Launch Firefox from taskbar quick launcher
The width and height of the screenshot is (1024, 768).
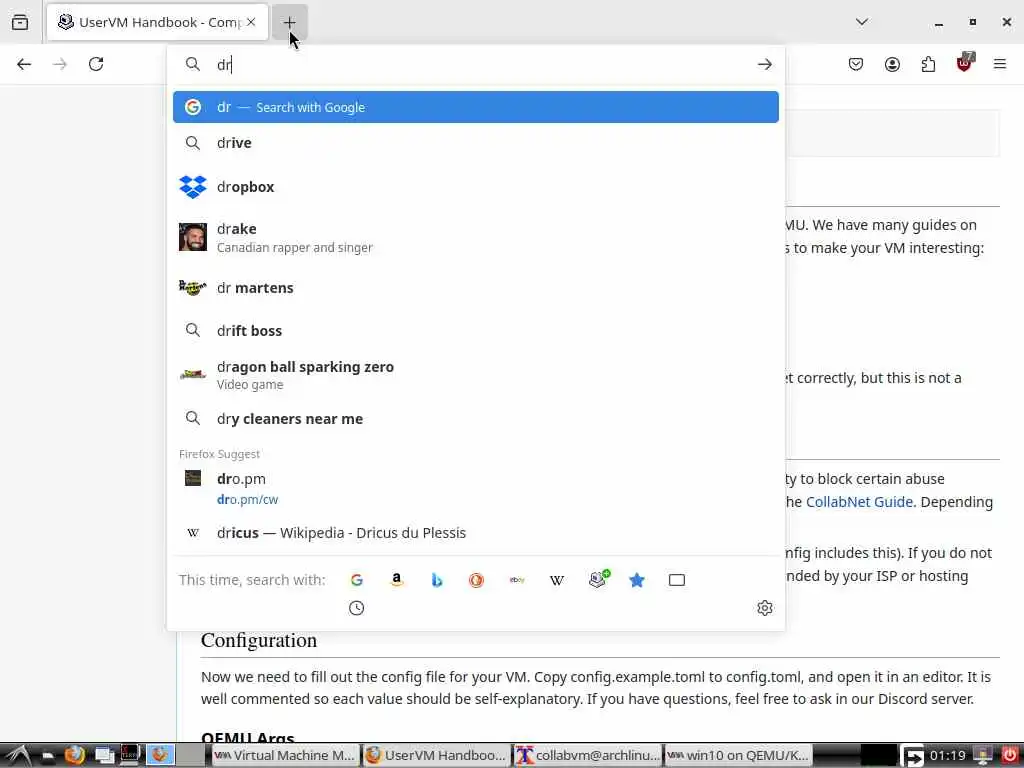pyautogui.click(x=74, y=756)
